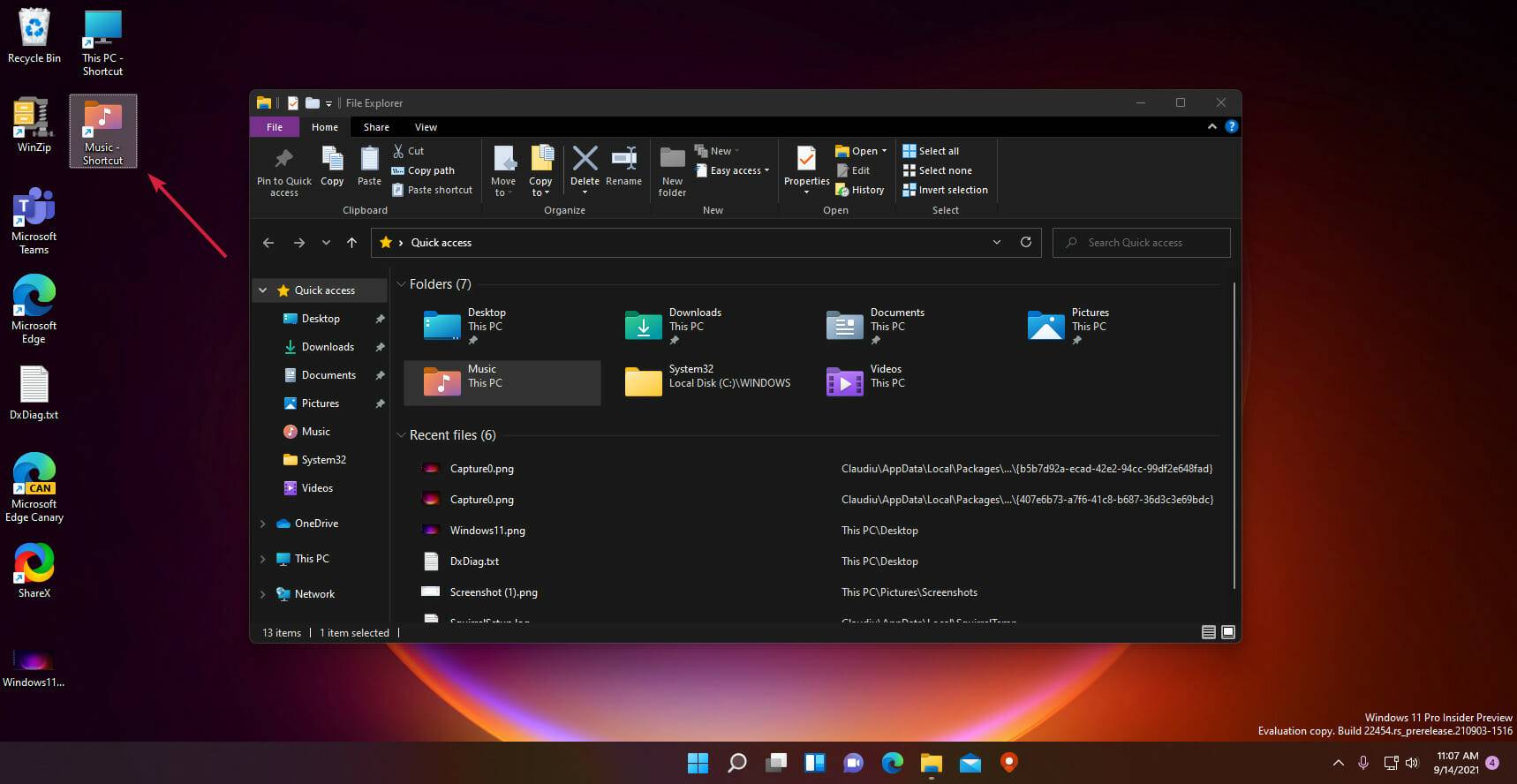Click the History ribbon button
1517x784 pixels.
859,190
